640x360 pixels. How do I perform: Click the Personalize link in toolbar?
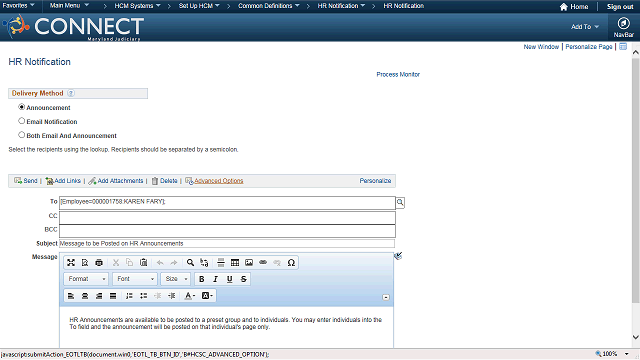point(375,180)
